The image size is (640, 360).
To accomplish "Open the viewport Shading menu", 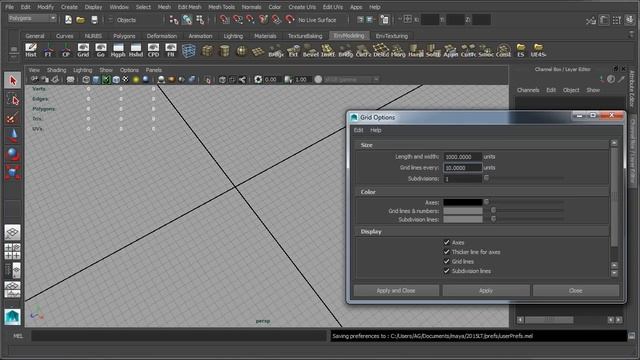I will tap(56, 70).
